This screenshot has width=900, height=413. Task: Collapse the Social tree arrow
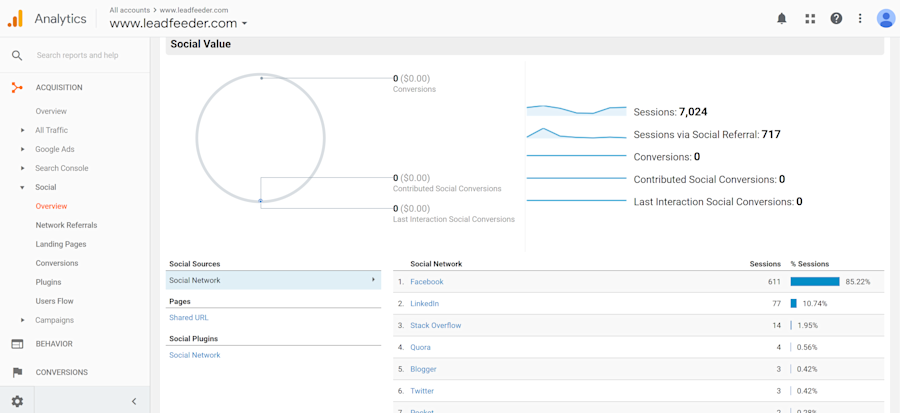[22, 187]
